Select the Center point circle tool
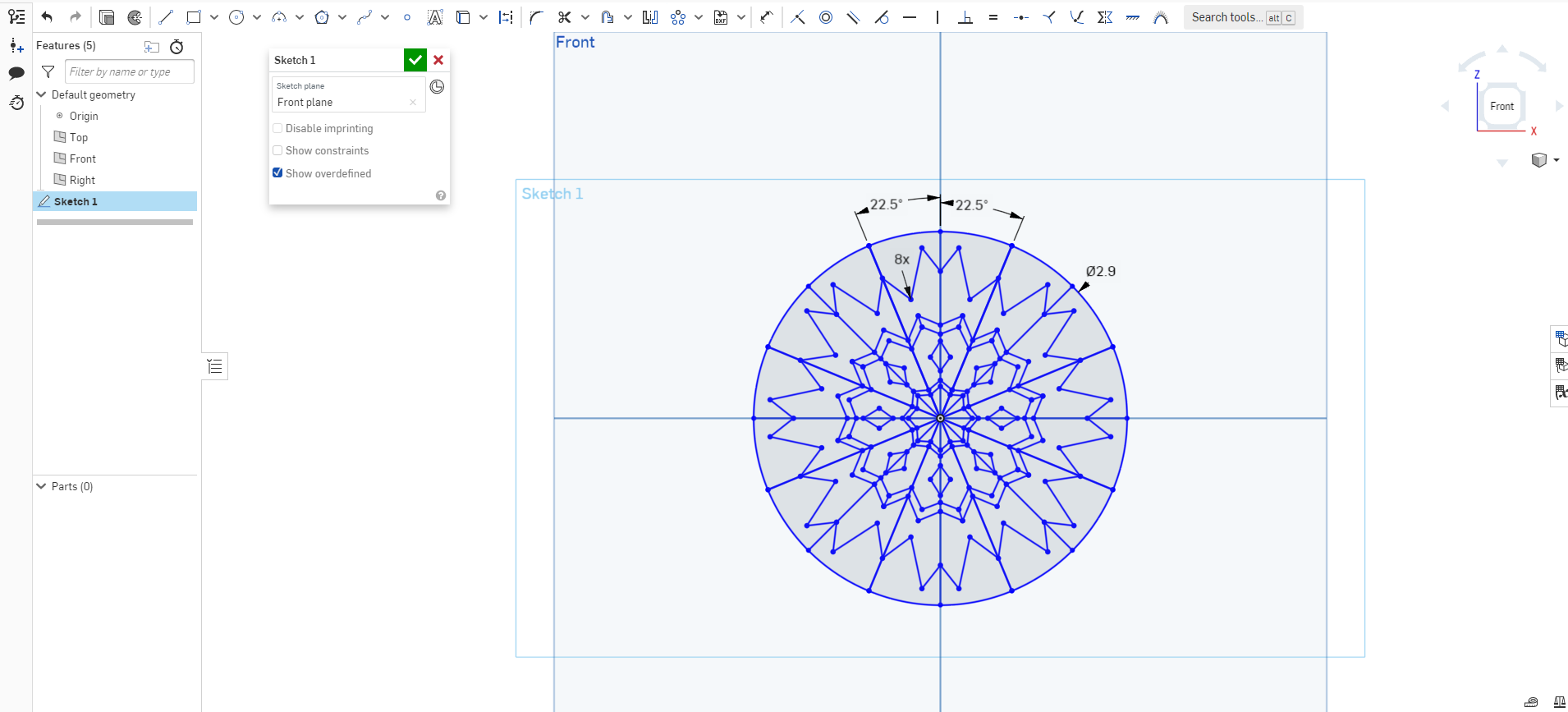Viewport: 1568px width, 712px height. pyautogui.click(x=236, y=17)
